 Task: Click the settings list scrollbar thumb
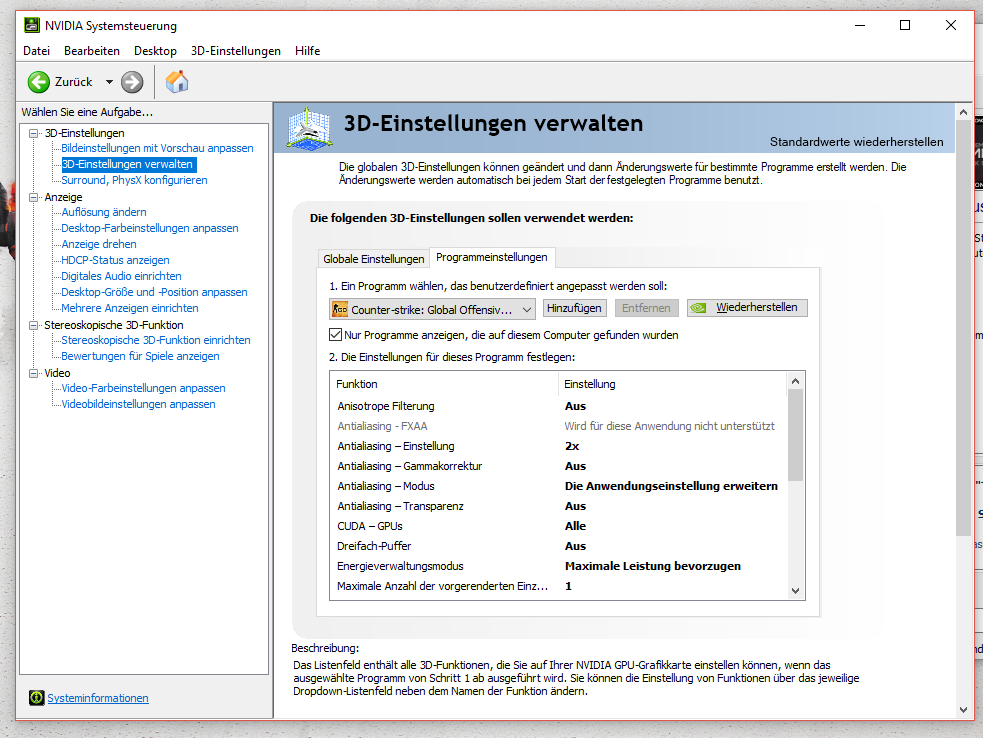tap(796, 435)
